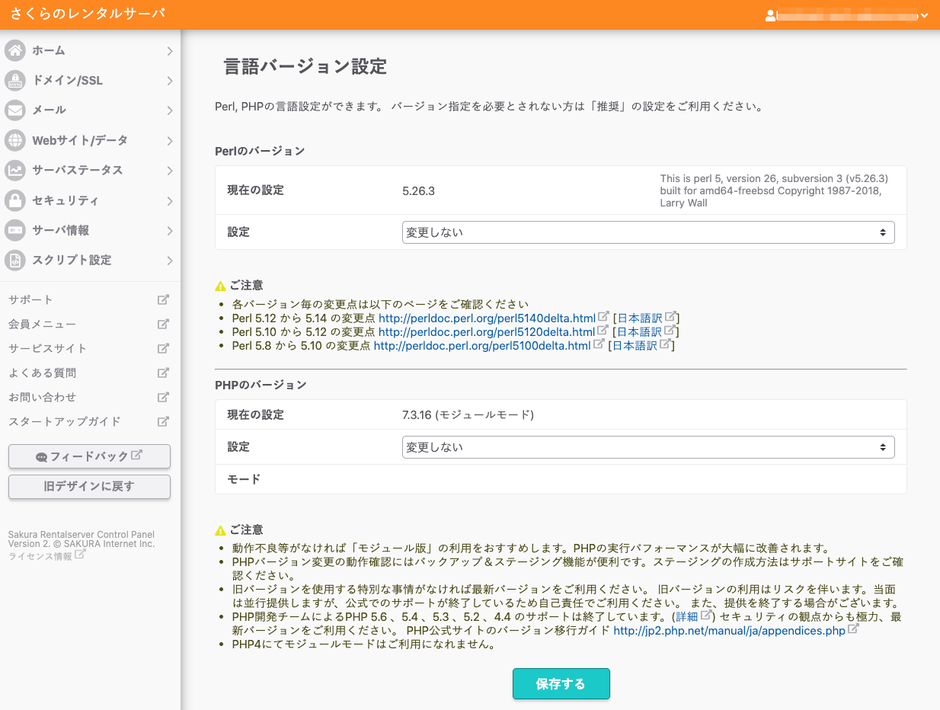Click the Website/Data globe icon

[x=15, y=141]
